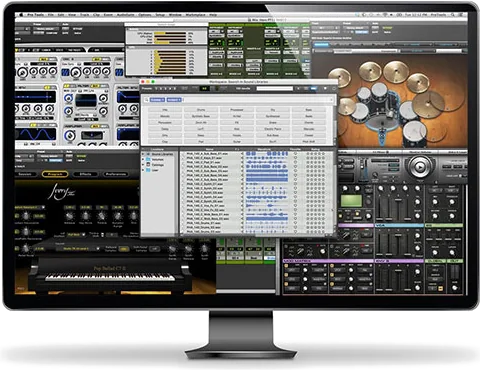Open piano model dropdown below Lid Position

tap(77, 249)
